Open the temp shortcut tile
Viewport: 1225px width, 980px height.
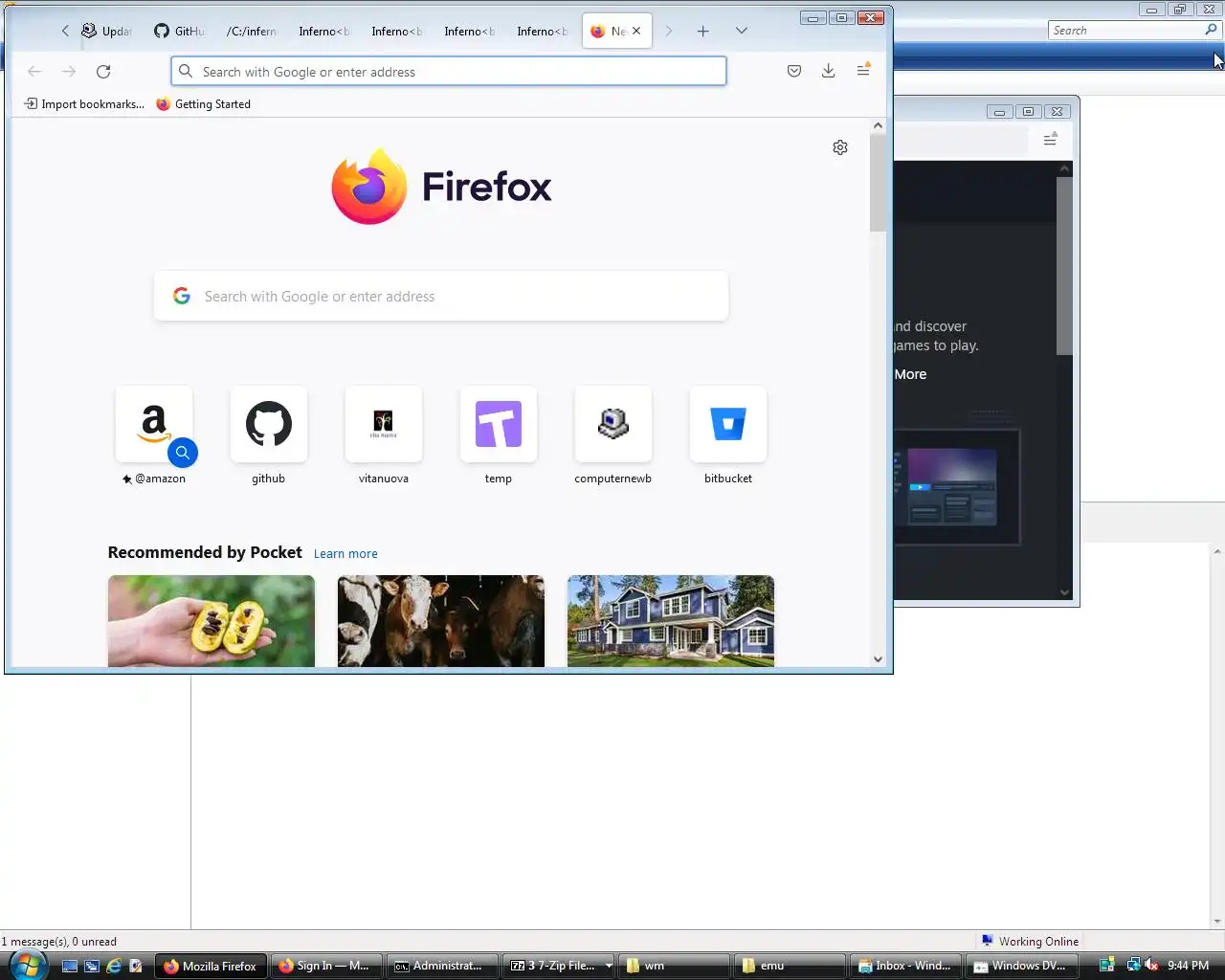[x=499, y=424]
